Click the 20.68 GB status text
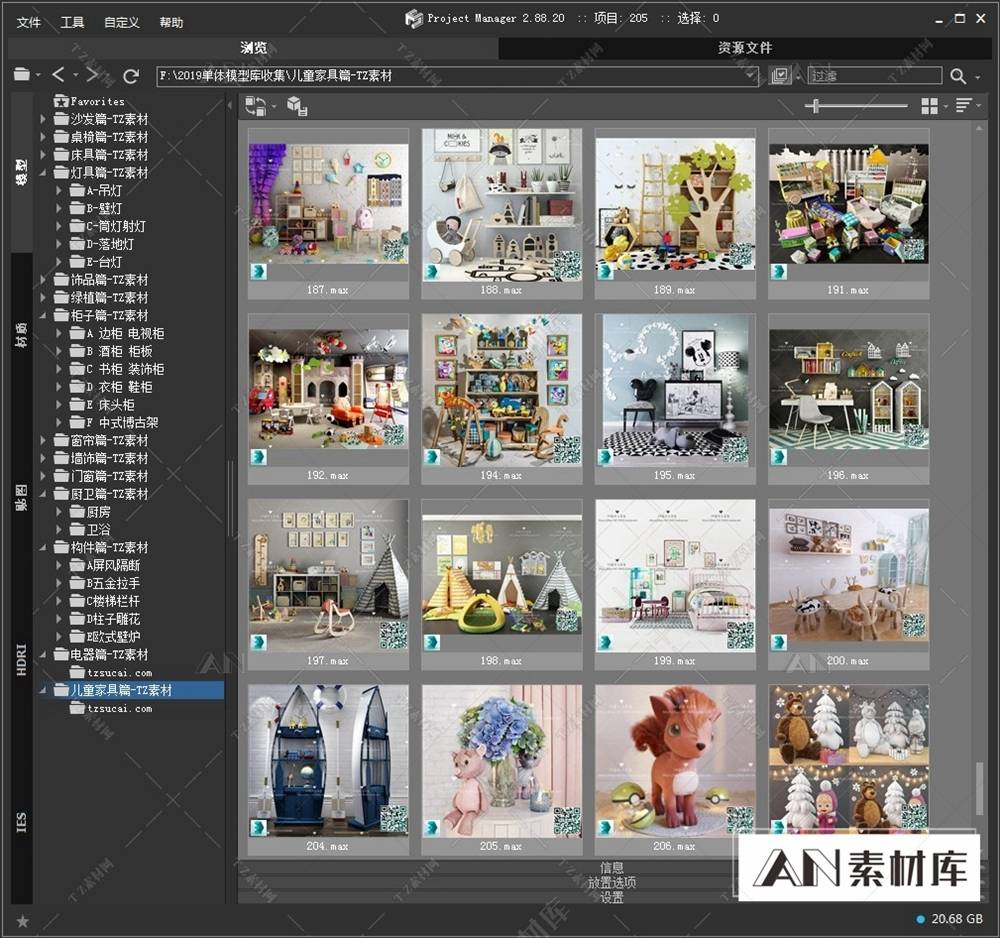The height and width of the screenshot is (938, 1000). [x=957, y=919]
